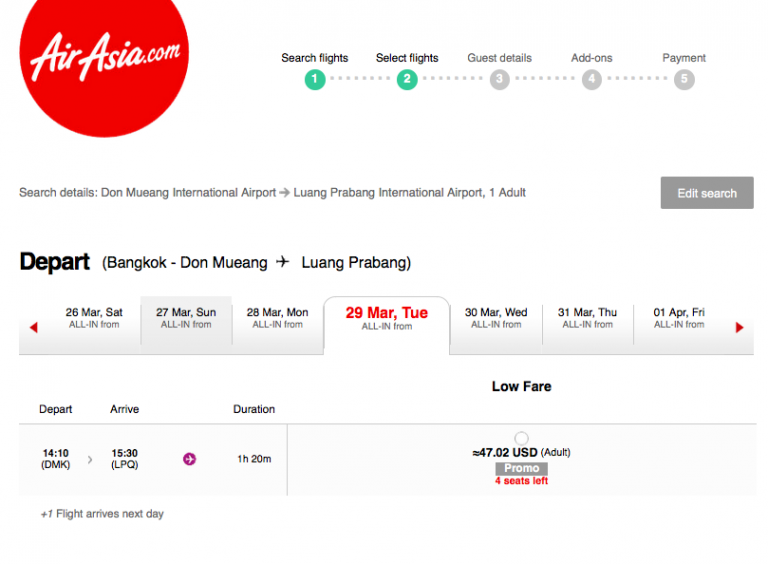Click step 1 circle for Search flights
Viewport: 768px width, 564px height.
pos(315,79)
